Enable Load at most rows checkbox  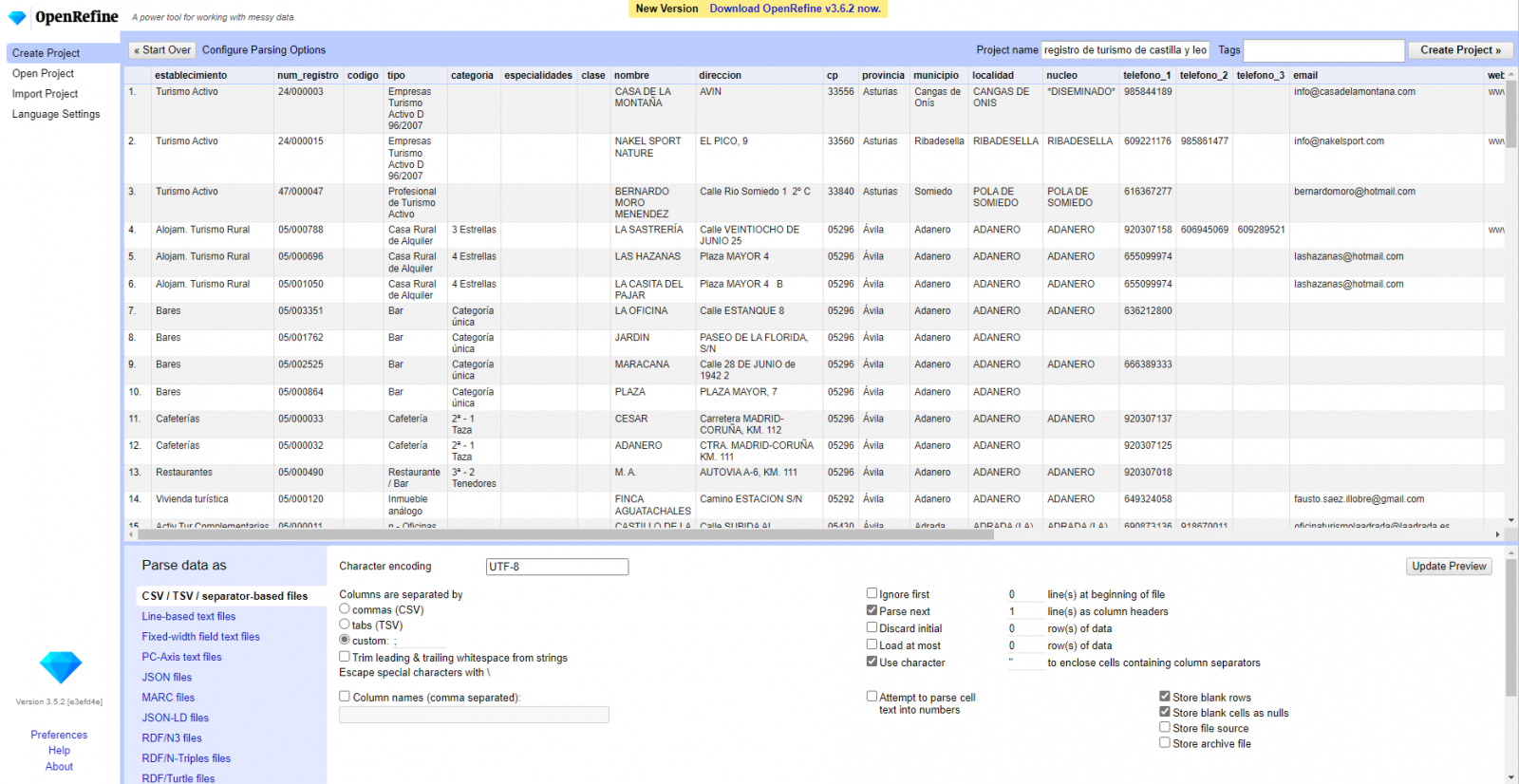tap(872, 644)
